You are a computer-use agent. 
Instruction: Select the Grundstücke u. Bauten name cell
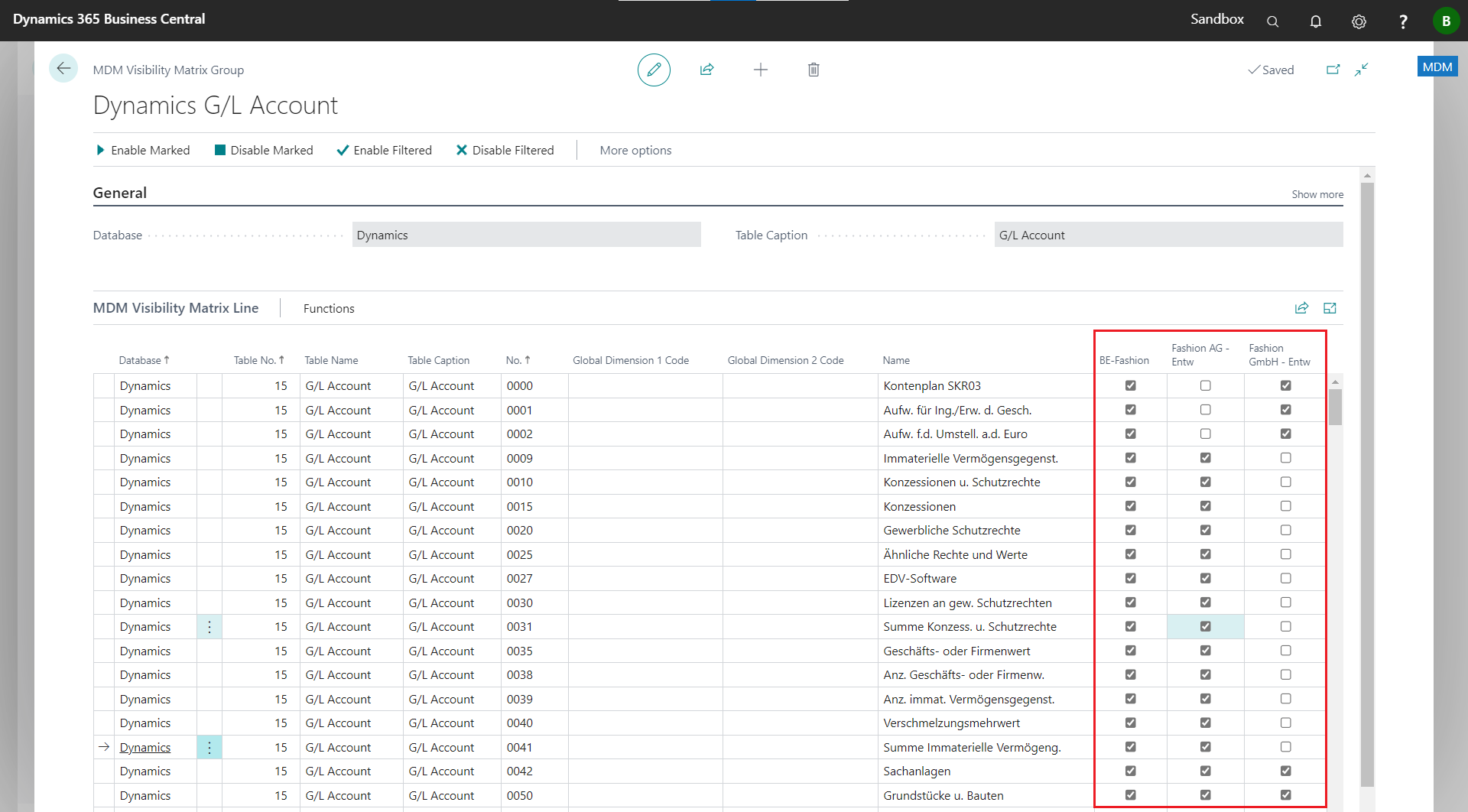pos(986,795)
